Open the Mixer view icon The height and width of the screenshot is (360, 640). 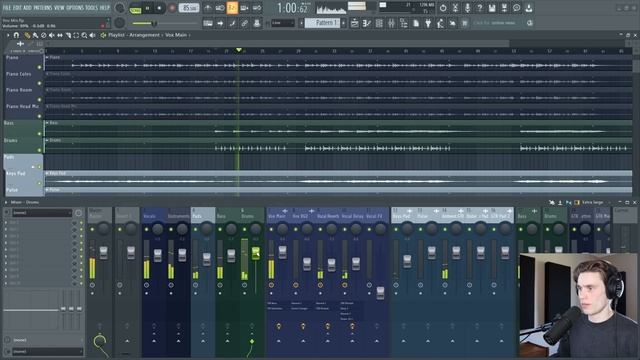pyautogui.click(x=391, y=23)
